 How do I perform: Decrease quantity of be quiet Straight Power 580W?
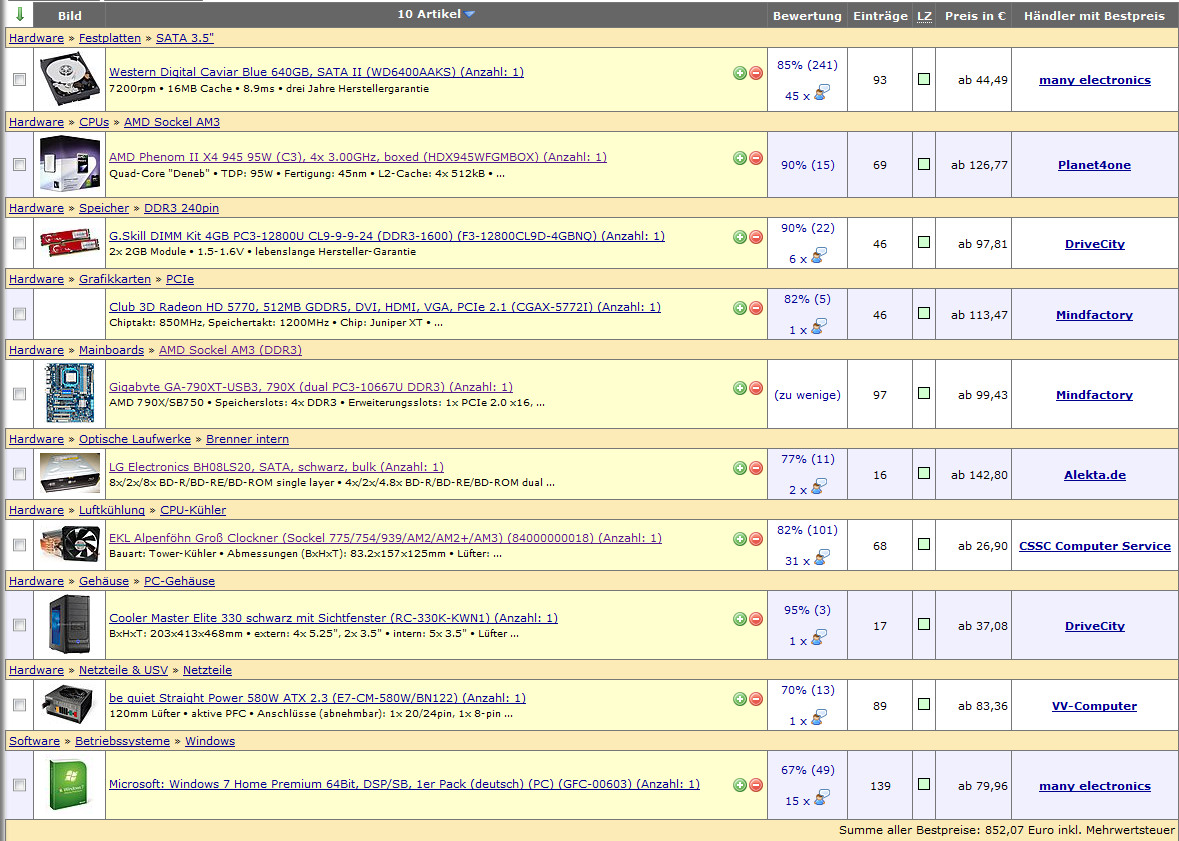click(x=756, y=699)
